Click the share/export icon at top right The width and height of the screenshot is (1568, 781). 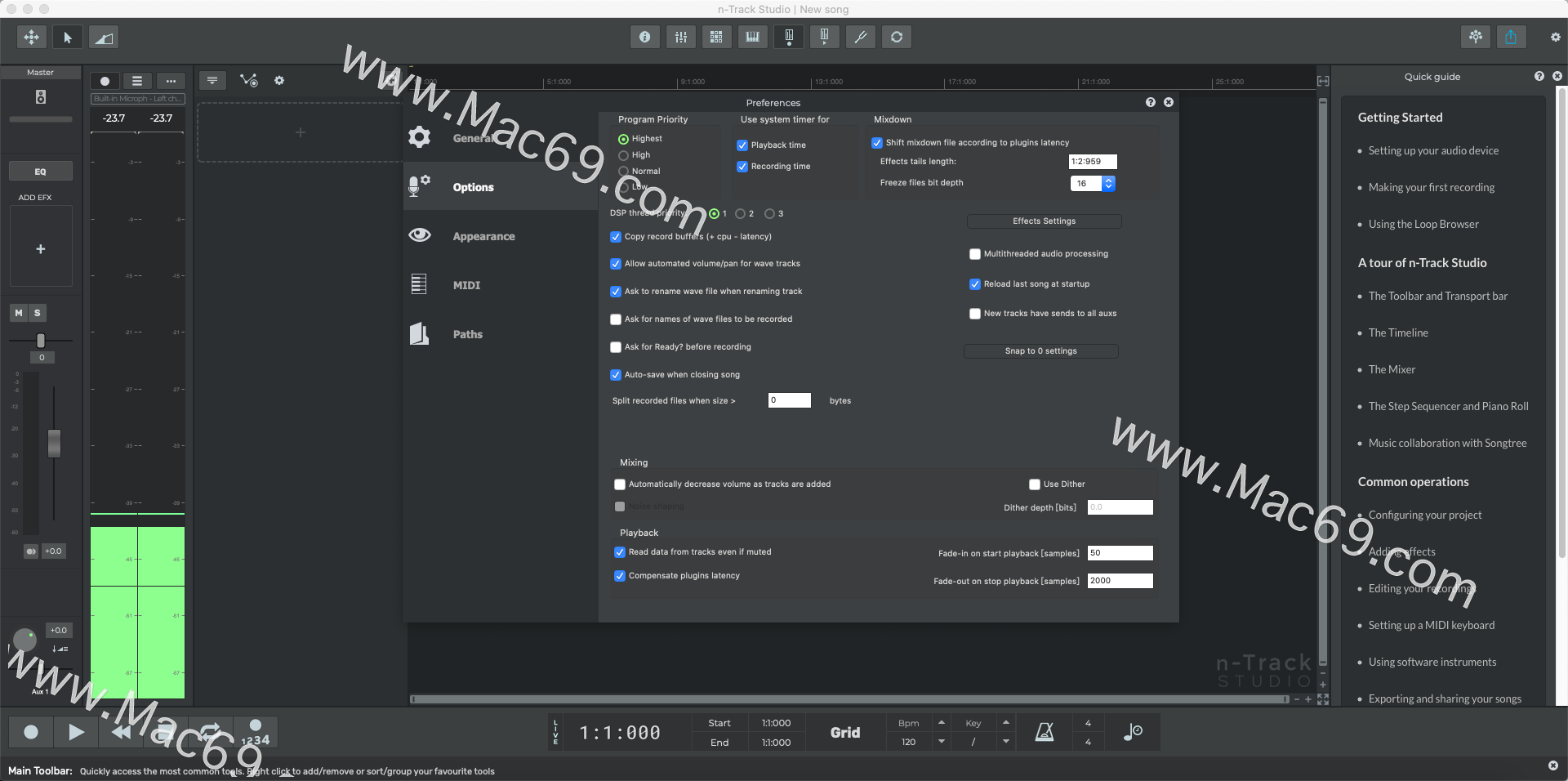coord(1511,37)
